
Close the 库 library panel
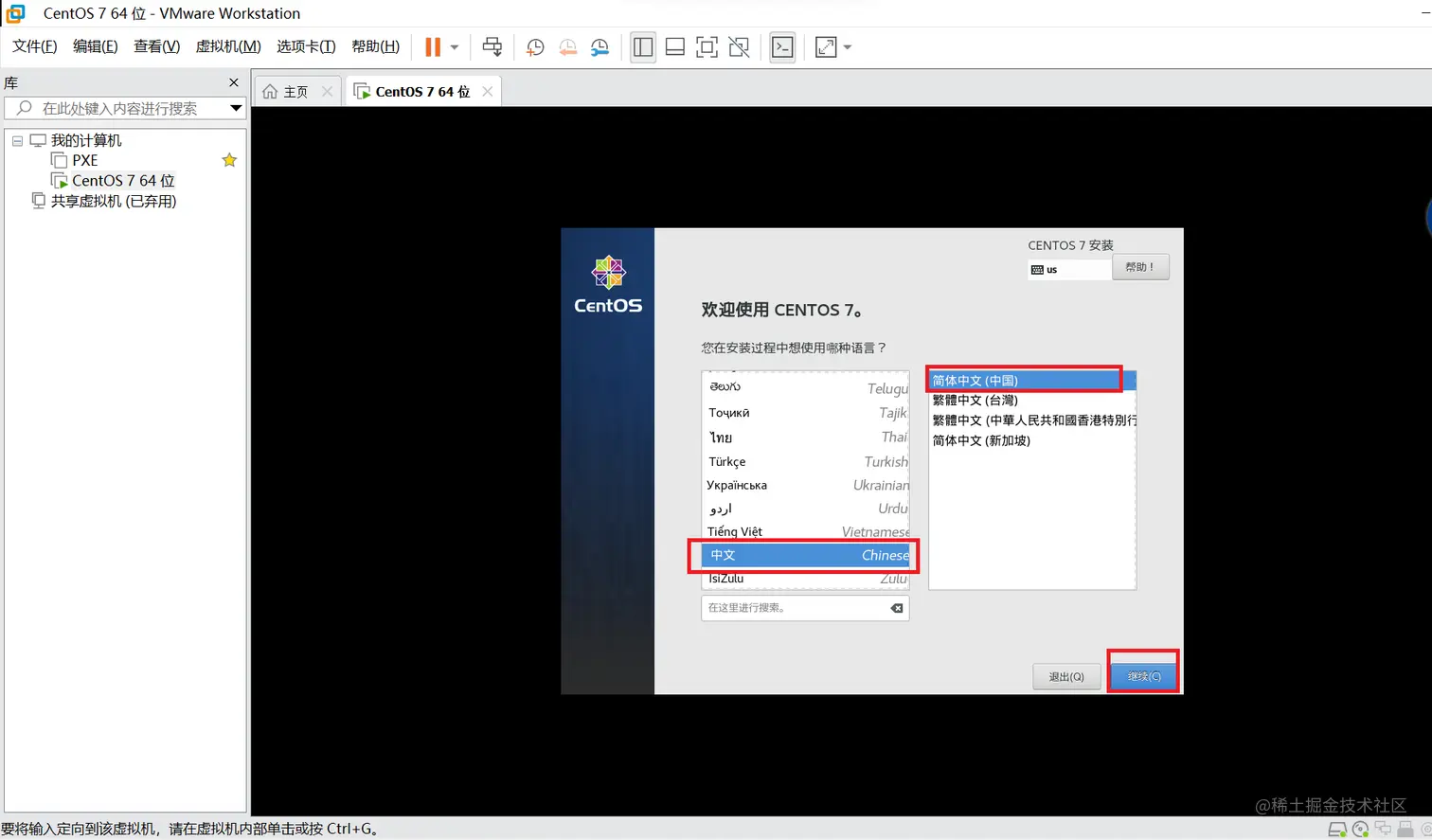click(234, 82)
